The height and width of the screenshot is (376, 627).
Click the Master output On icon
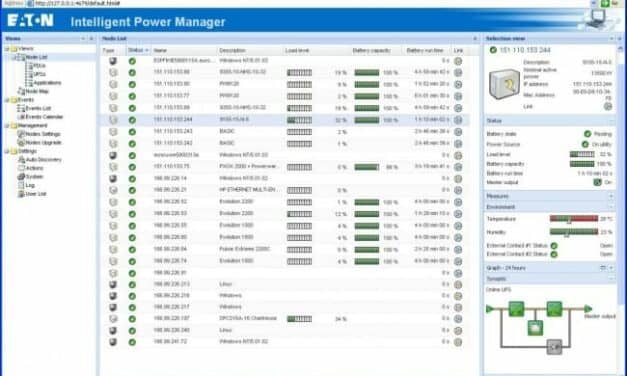[x=597, y=182]
